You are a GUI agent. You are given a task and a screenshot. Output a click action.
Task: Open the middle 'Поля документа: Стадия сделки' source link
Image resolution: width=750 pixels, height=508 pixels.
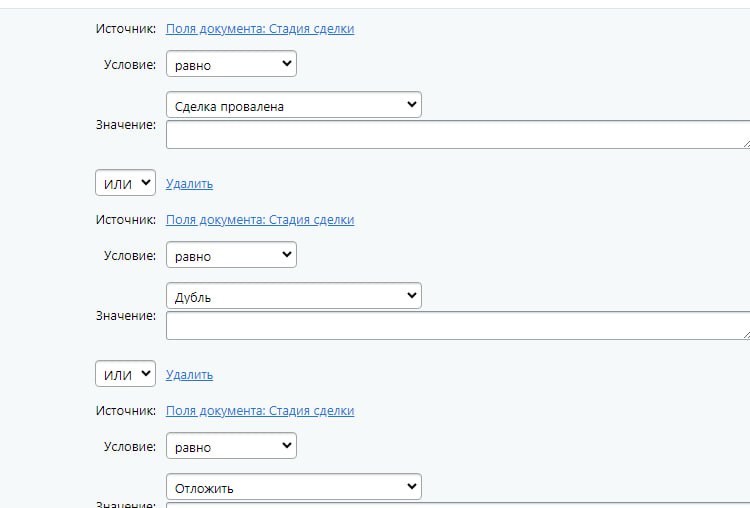pos(260,220)
